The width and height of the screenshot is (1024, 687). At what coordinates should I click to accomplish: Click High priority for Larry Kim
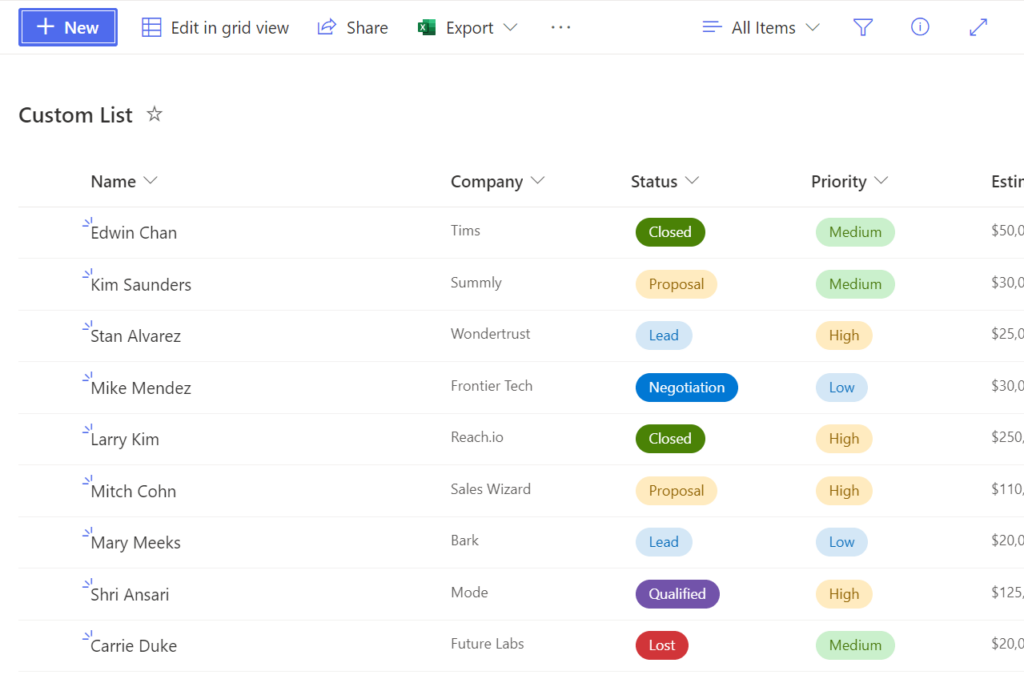[844, 439]
